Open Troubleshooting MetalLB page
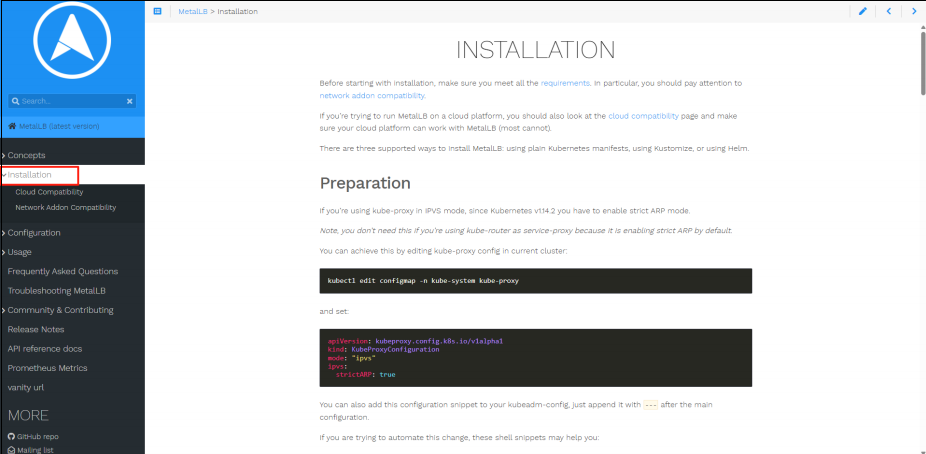 point(57,291)
